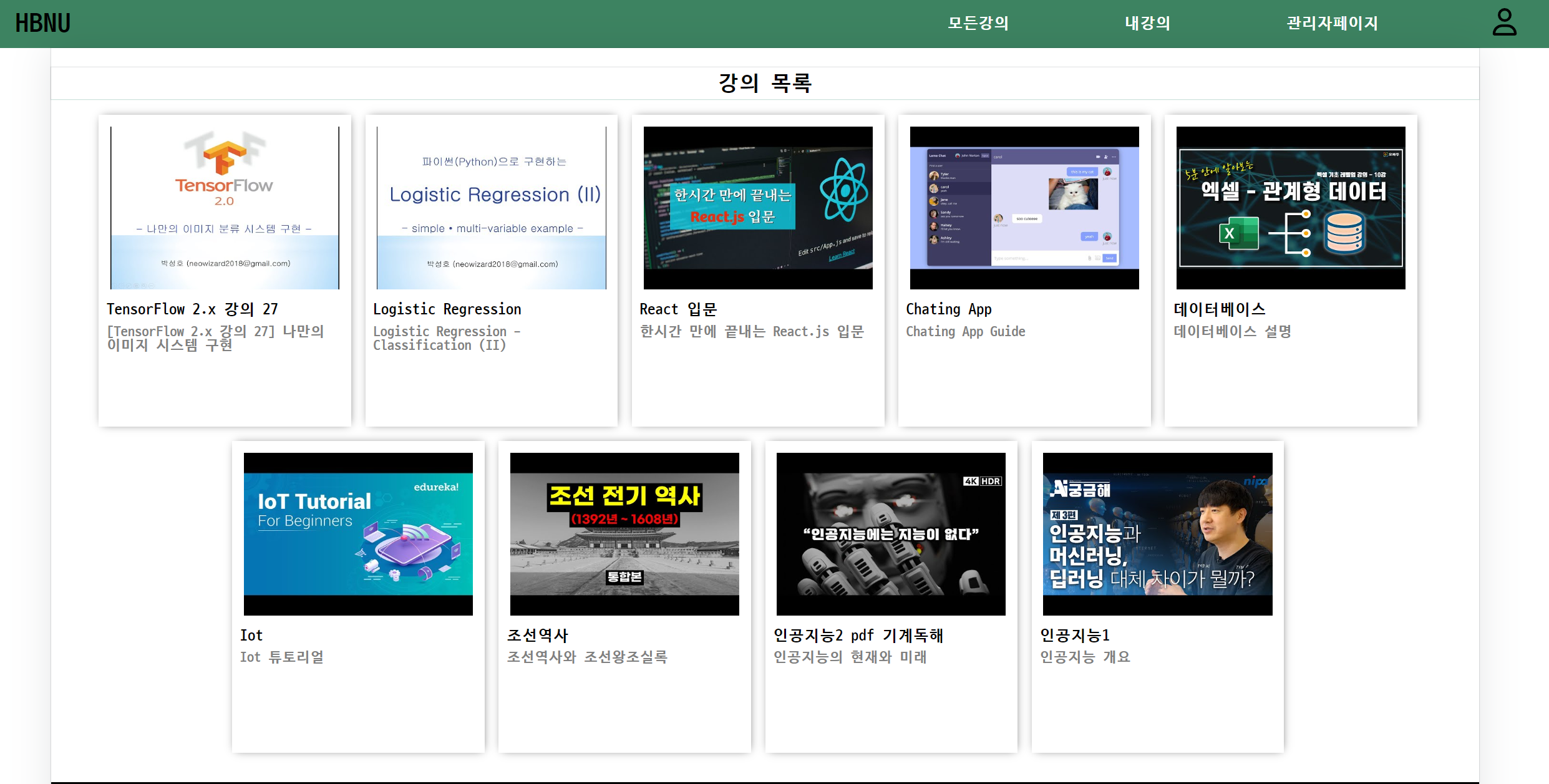
Task: Select title 'Iot'
Action: 251,636
